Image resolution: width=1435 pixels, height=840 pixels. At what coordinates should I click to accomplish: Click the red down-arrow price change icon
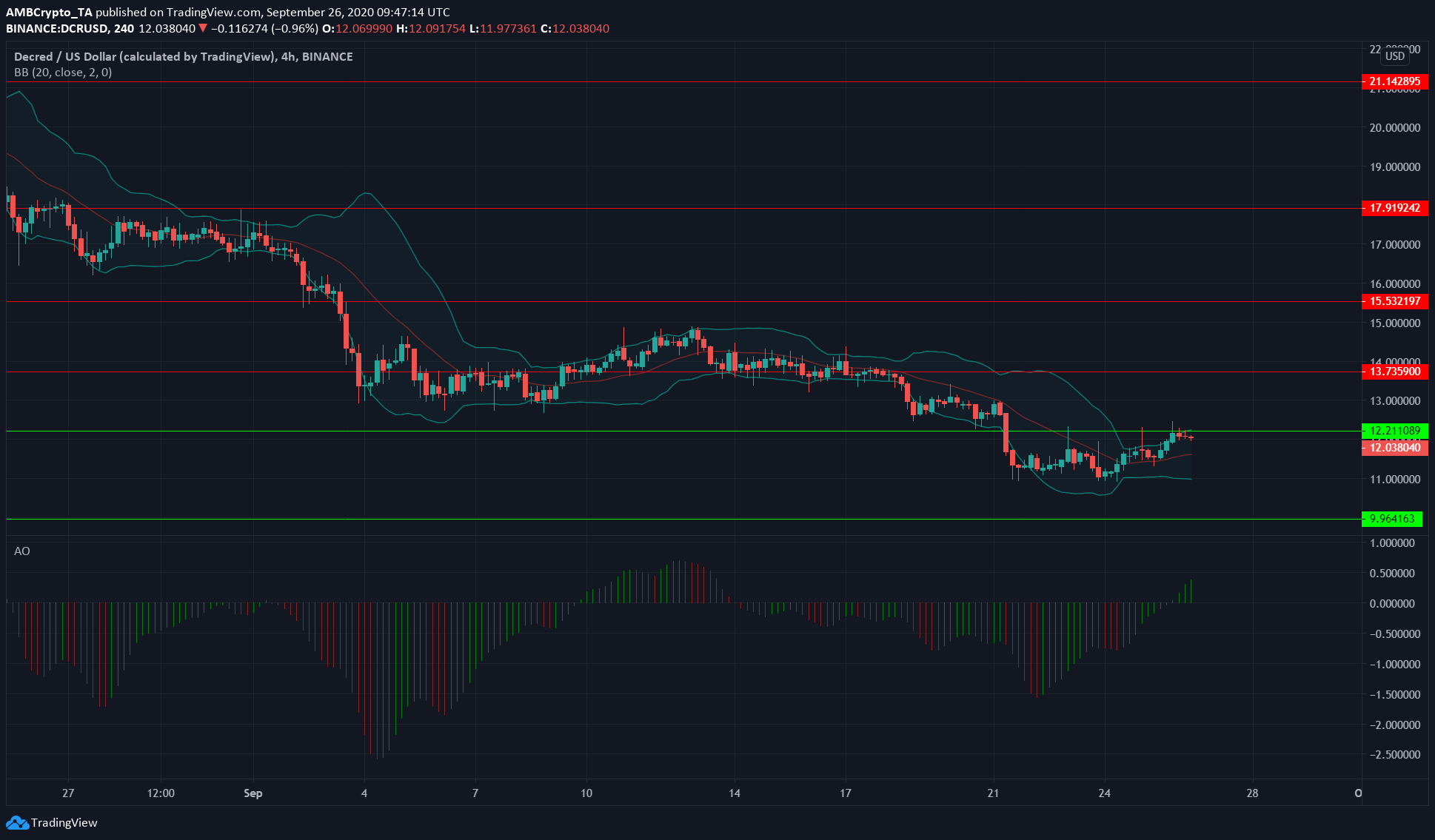pos(203,29)
